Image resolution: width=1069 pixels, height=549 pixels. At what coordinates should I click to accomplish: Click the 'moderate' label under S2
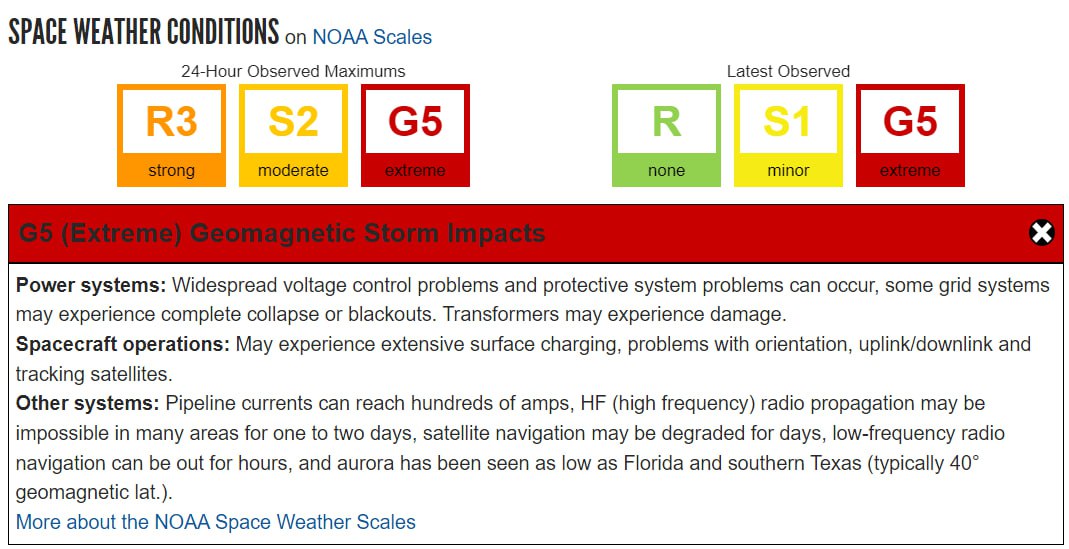[x=293, y=170]
